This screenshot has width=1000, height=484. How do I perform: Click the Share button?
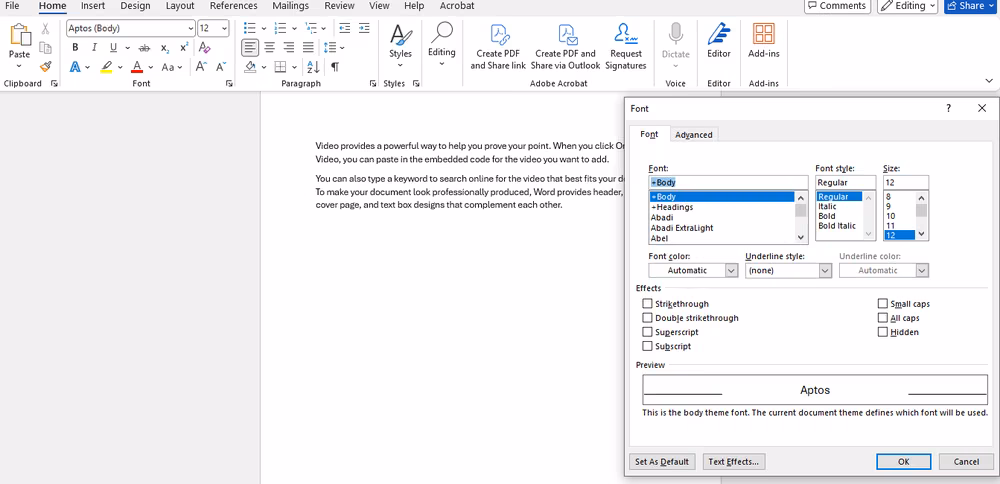pos(970,6)
